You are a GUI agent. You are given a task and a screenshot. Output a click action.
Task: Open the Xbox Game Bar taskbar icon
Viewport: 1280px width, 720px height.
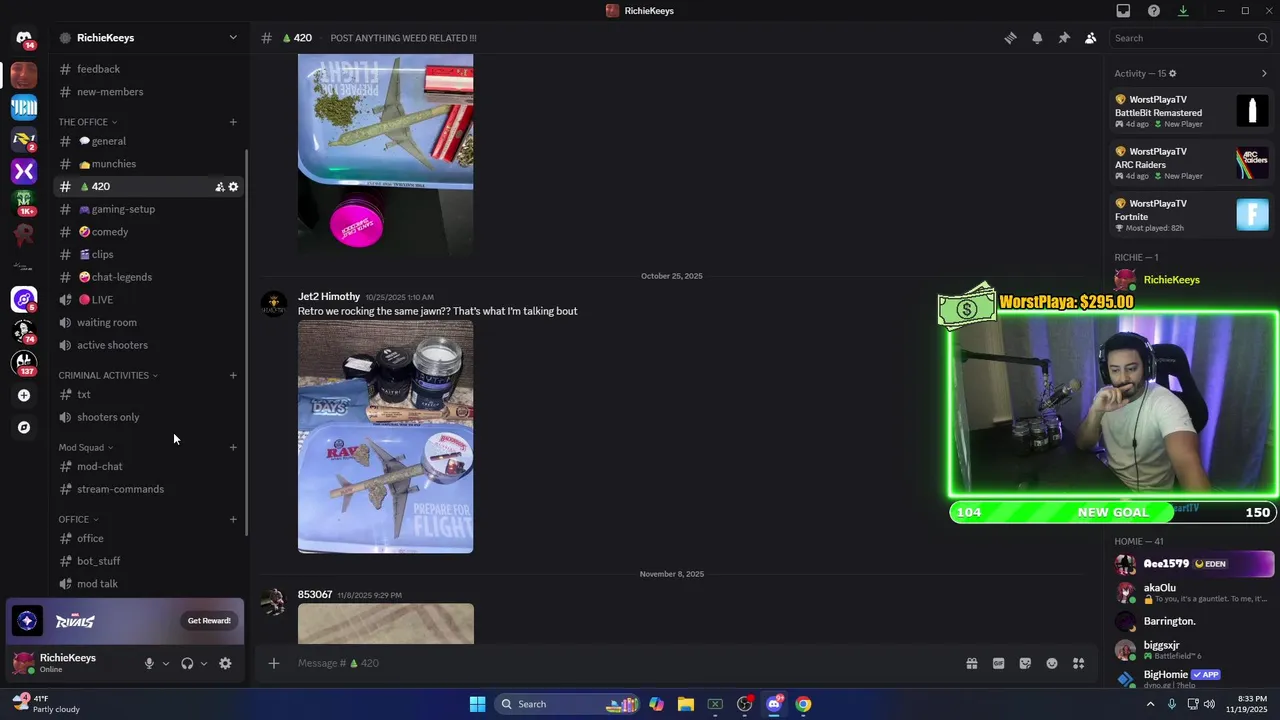tap(715, 704)
